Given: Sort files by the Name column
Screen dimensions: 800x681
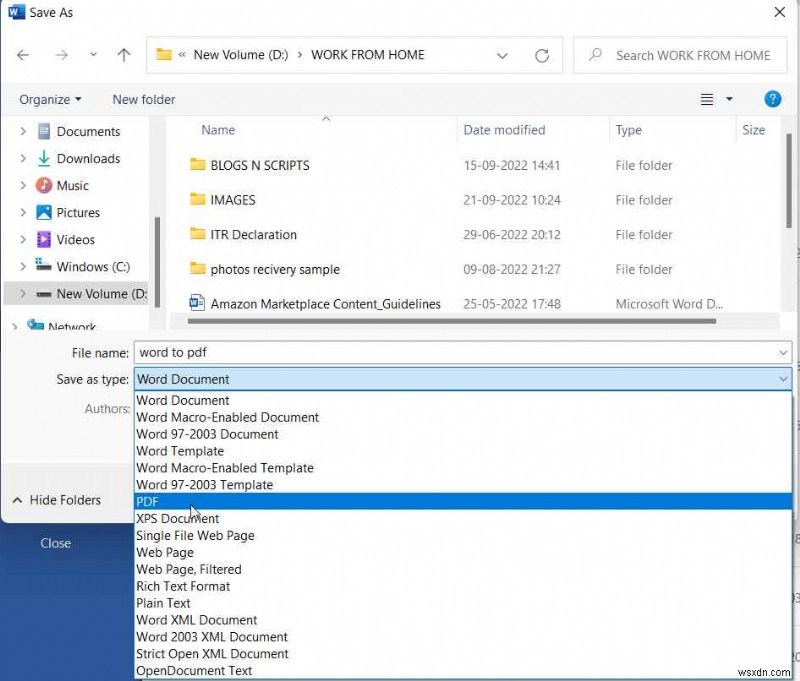Looking at the screenshot, I should tap(218, 130).
